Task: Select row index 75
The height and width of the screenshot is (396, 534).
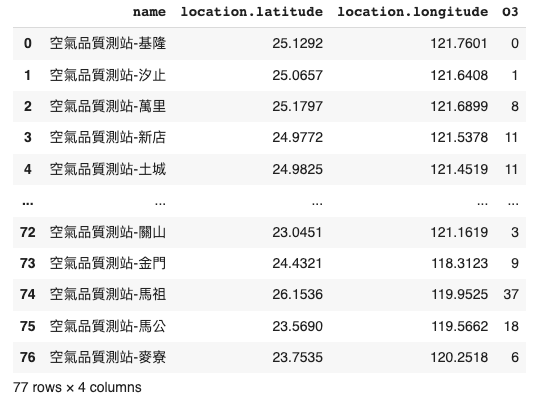Action: 28,326
